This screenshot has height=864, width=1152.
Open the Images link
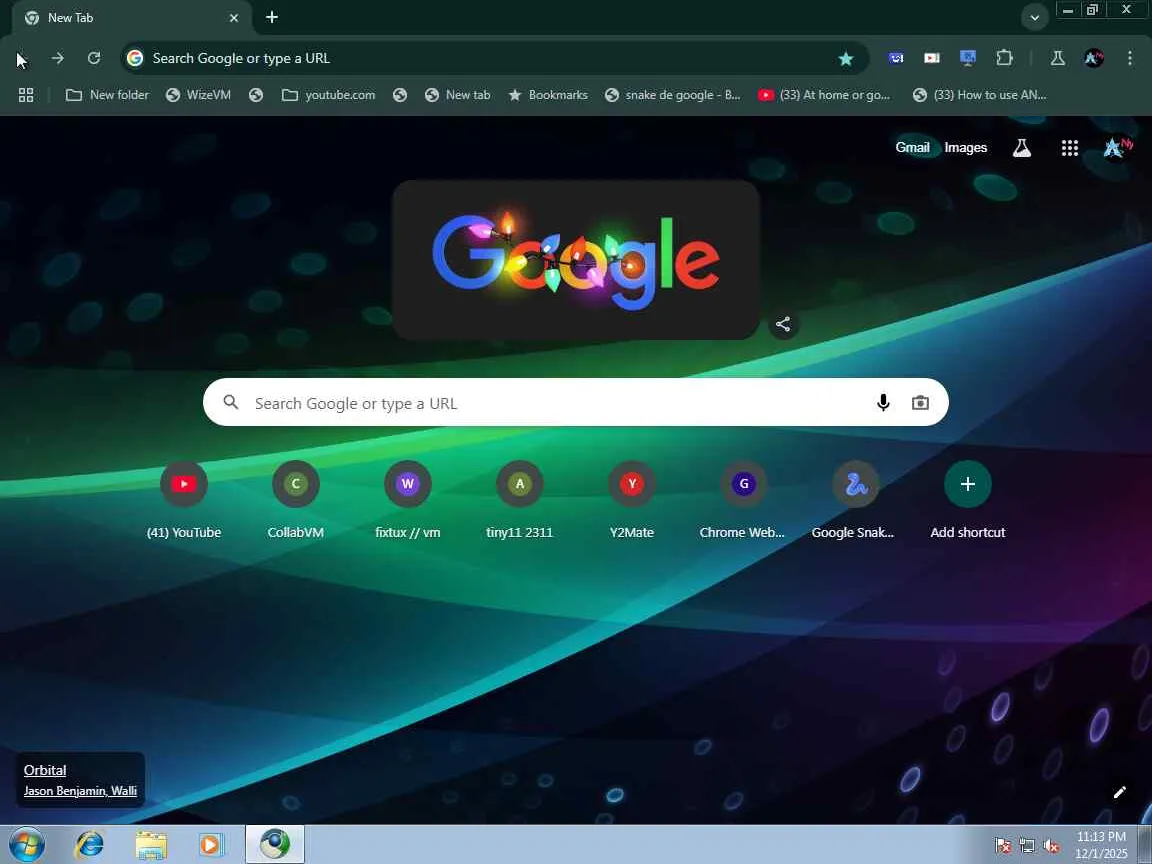(x=965, y=148)
